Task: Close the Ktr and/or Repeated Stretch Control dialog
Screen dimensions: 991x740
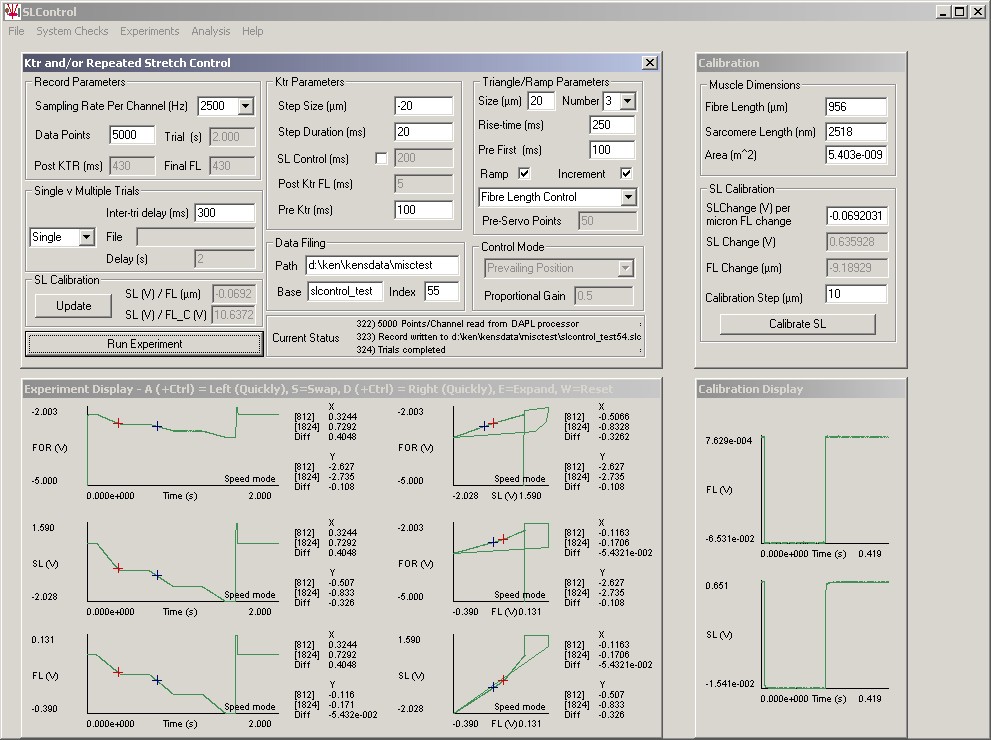Action: [x=649, y=62]
